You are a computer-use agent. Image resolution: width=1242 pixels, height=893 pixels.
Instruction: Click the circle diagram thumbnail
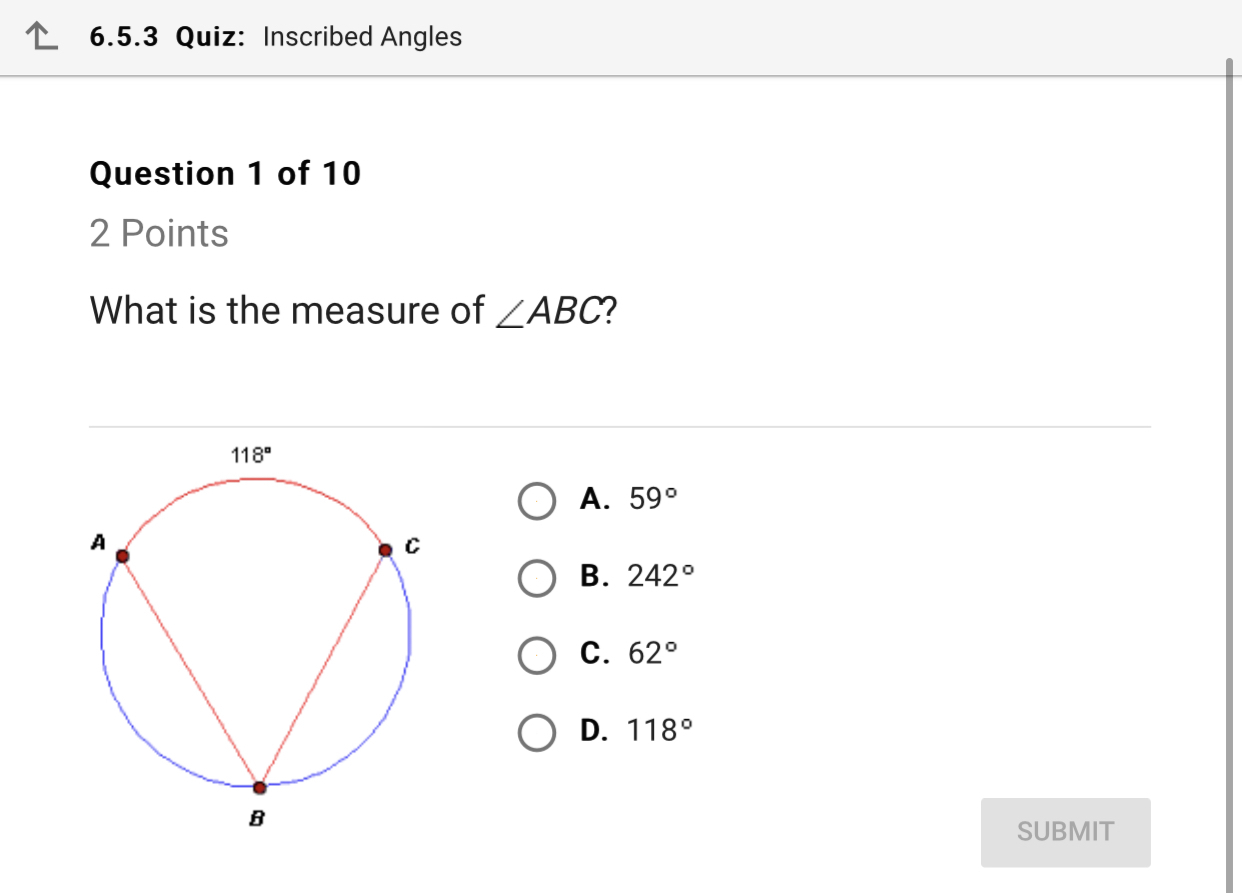[x=255, y=640]
